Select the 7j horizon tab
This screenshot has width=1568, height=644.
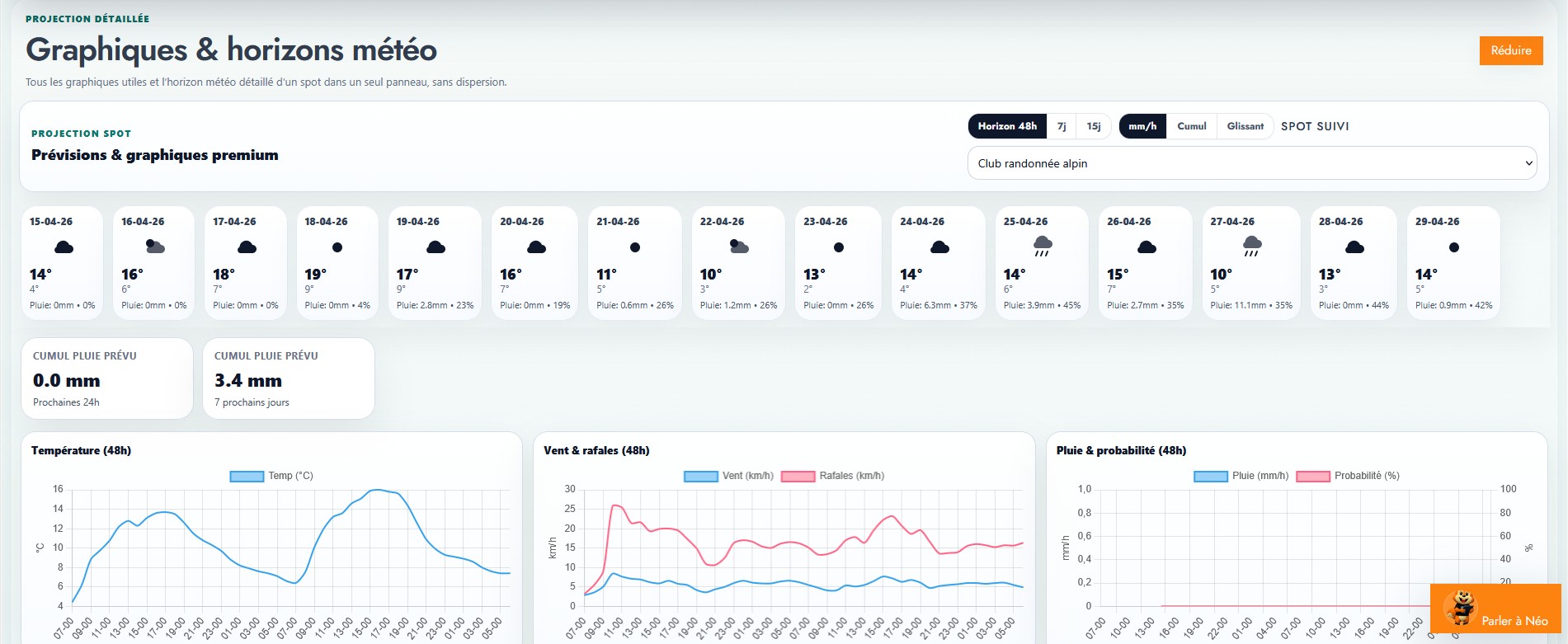click(1062, 126)
